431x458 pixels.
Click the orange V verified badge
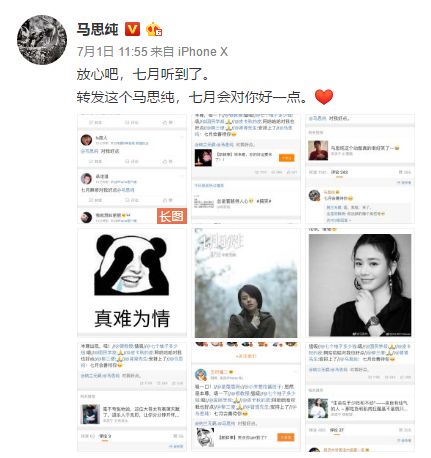132,29
